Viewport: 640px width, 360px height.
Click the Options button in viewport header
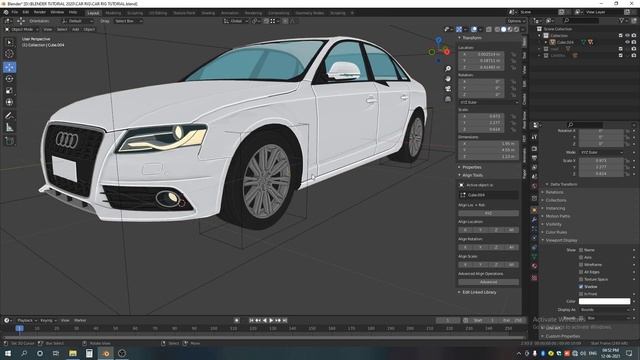[516, 21]
